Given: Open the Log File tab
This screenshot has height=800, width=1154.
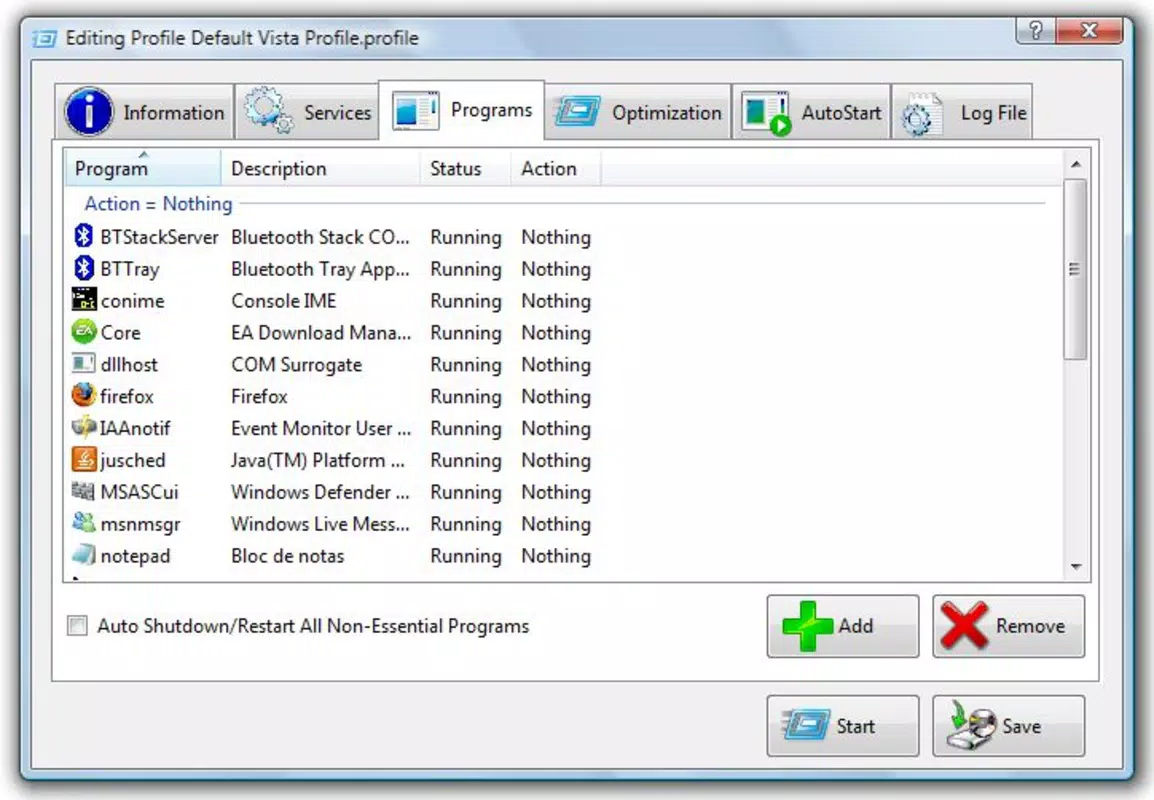Looking at the screenshot, I should (962, 112).
